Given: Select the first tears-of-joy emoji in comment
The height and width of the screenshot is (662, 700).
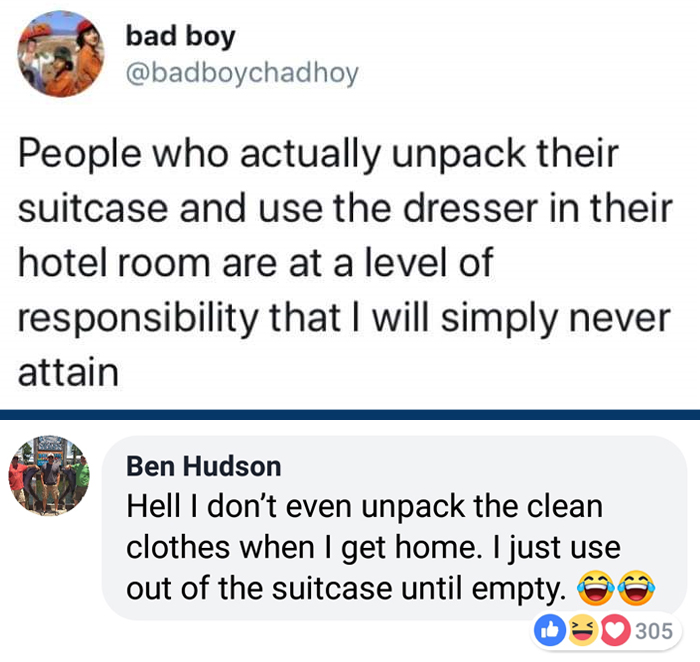Looking at the screenshot, I should point(596,587).
